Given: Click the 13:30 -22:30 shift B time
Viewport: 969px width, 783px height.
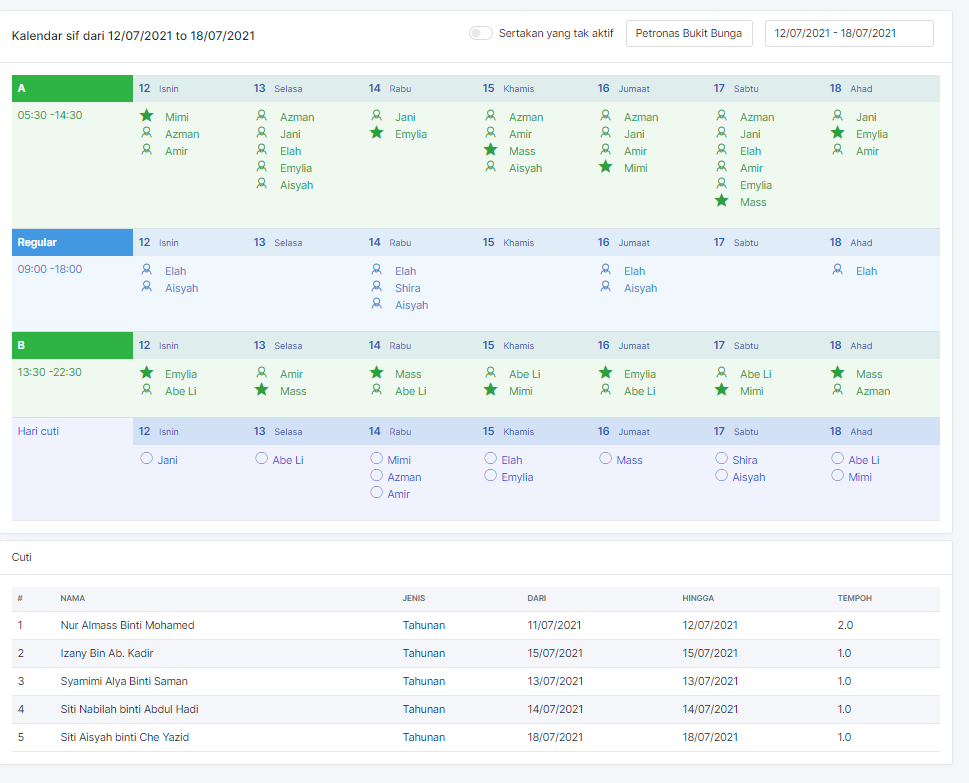Looking at the screenshot, I should (50, 372).
